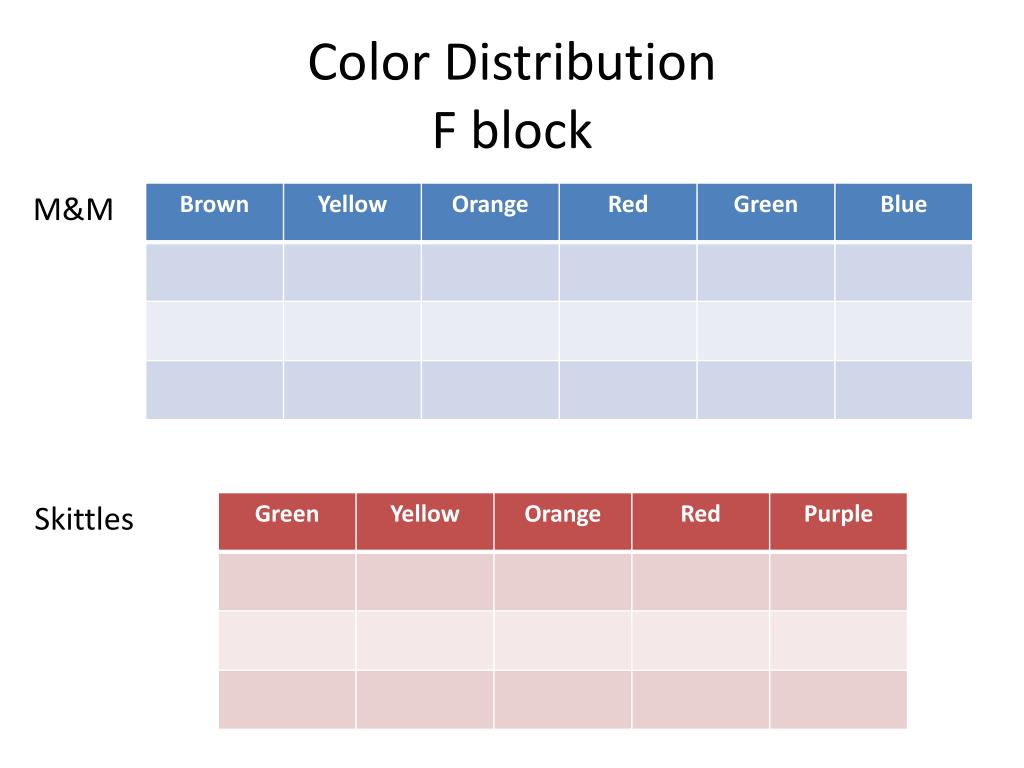Click the Color Distribution title text
The width and height of the screenshot is (1024, 768).
[511, 63]
